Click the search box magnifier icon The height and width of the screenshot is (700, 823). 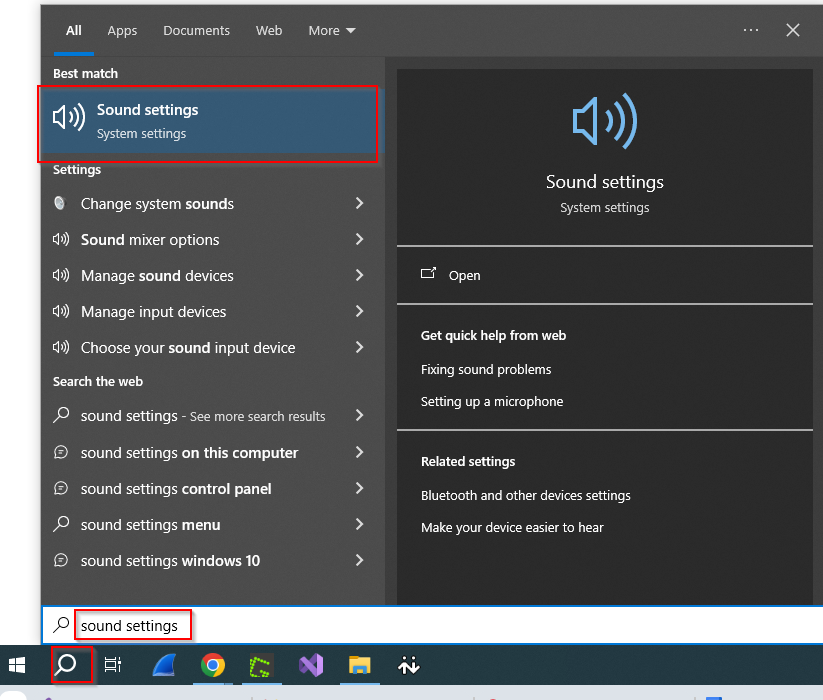[61, 624]
